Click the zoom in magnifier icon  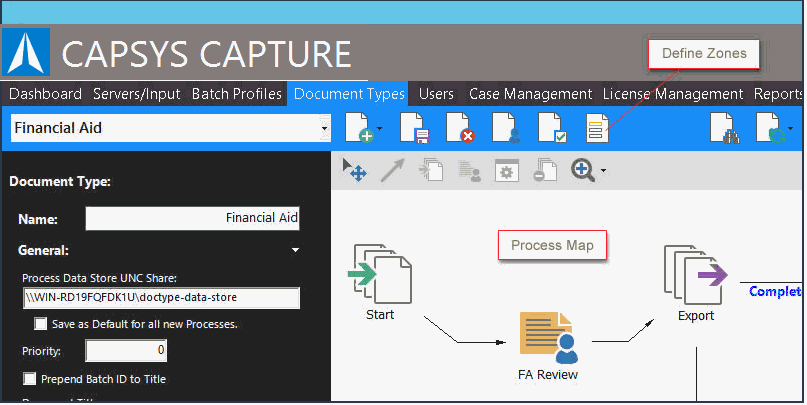point(583,170)
